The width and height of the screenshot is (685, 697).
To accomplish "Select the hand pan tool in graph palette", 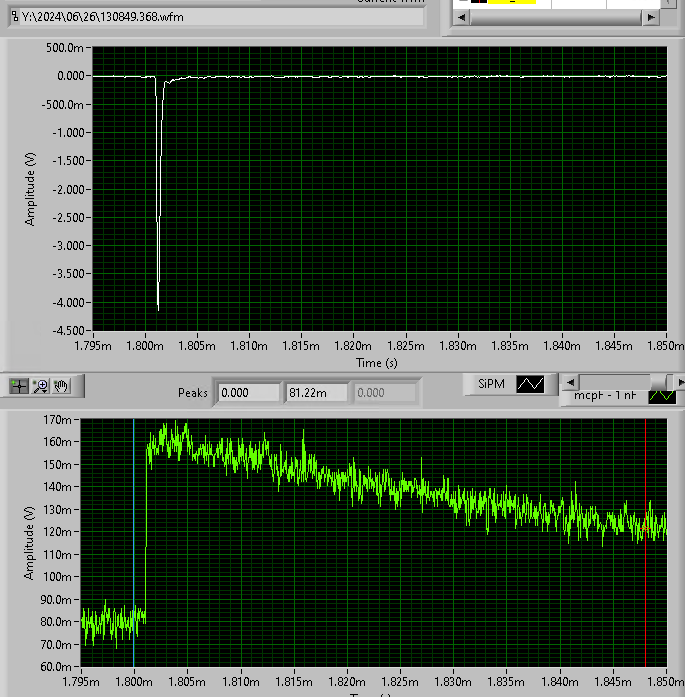I will (x=61, y=386).
